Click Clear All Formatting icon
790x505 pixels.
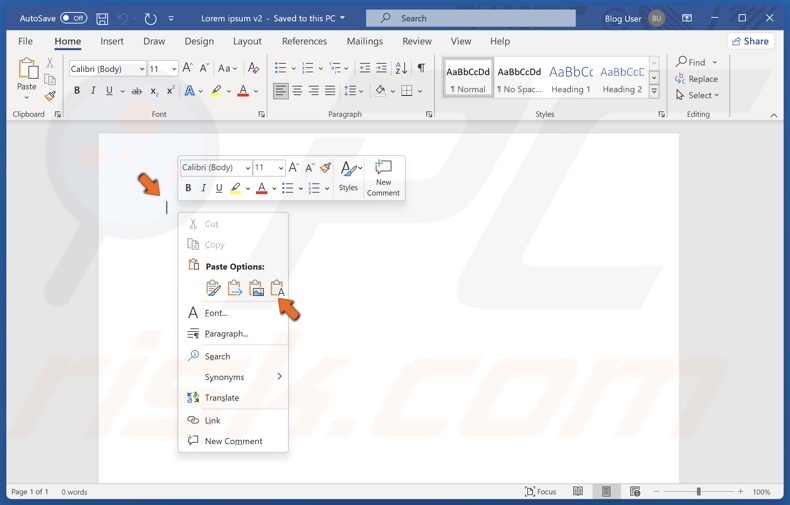tap(253, 68)
